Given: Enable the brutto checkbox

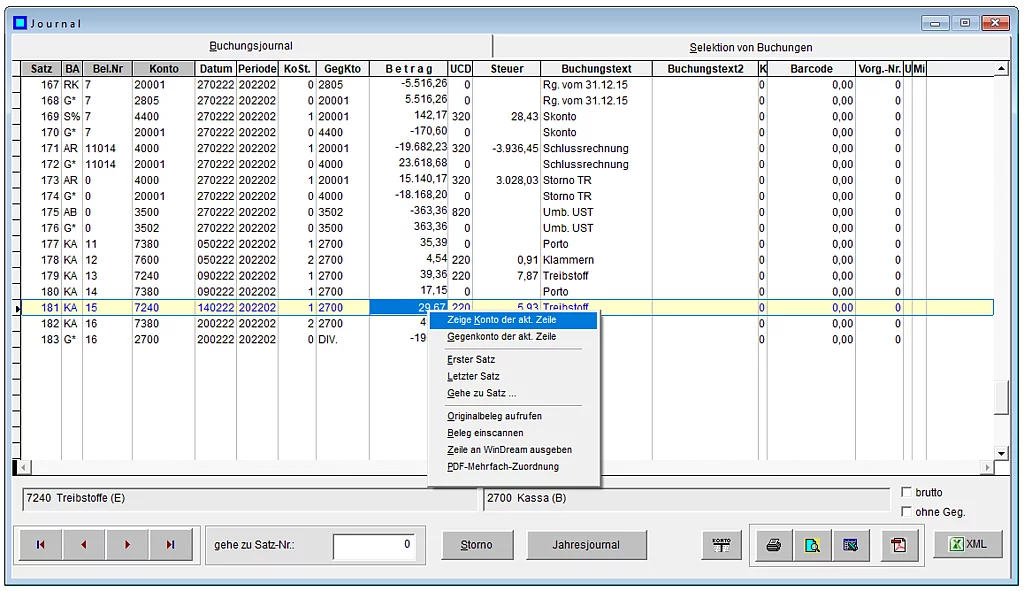Looking at the screenshot, I should 907,492.
